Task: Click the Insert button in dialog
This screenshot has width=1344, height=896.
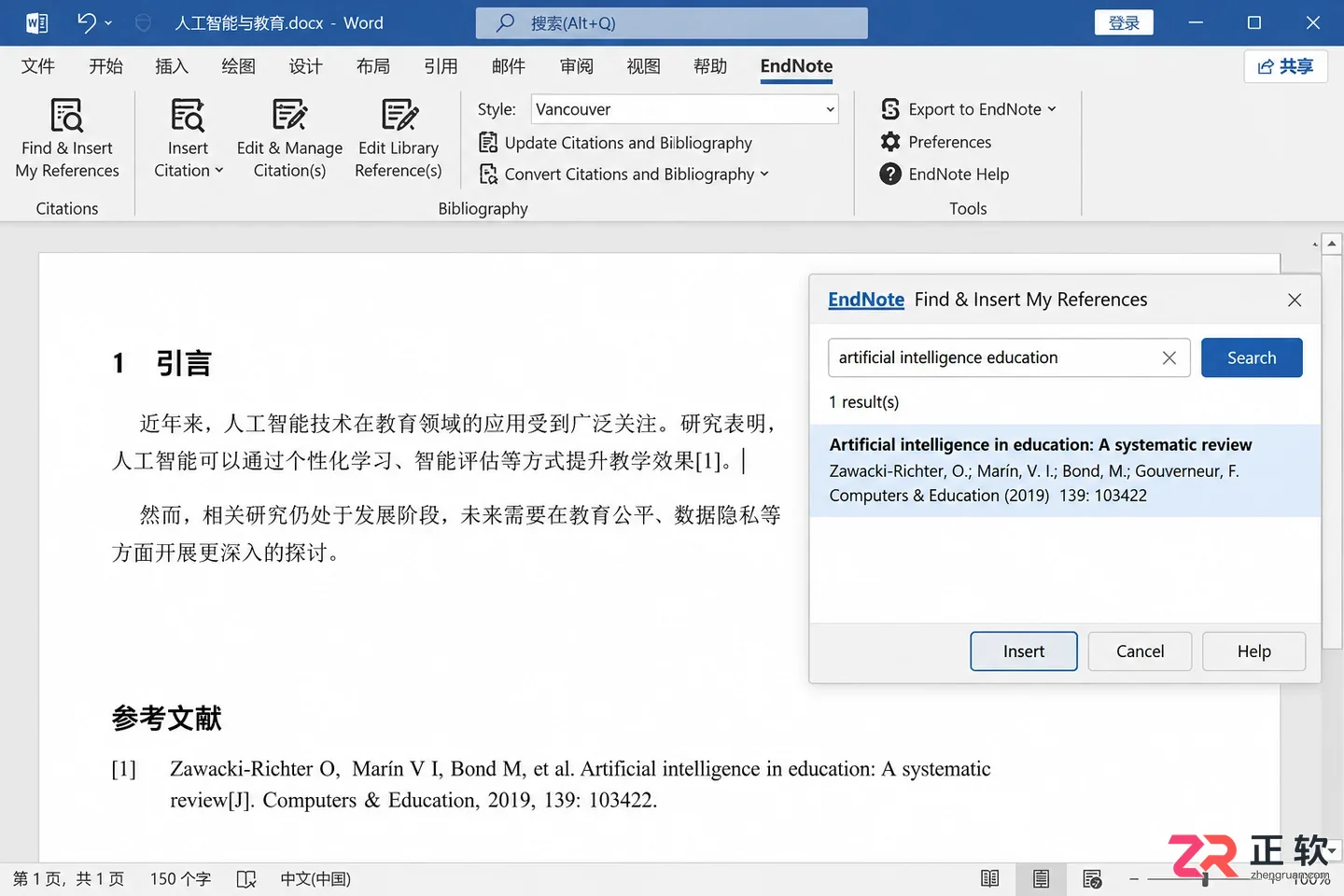Action: 1024,651
